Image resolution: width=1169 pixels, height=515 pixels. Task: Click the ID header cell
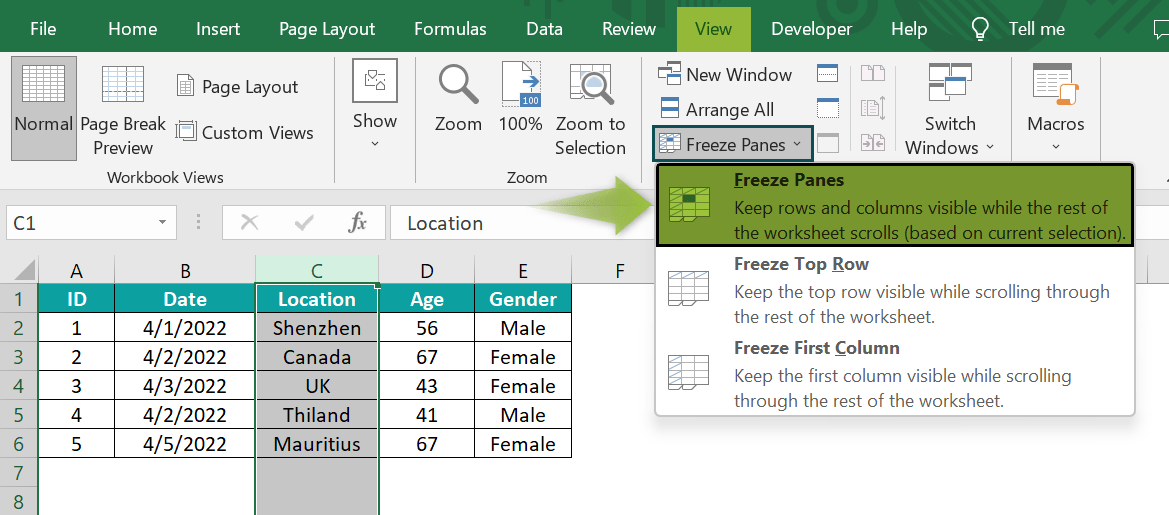(77, 299)
